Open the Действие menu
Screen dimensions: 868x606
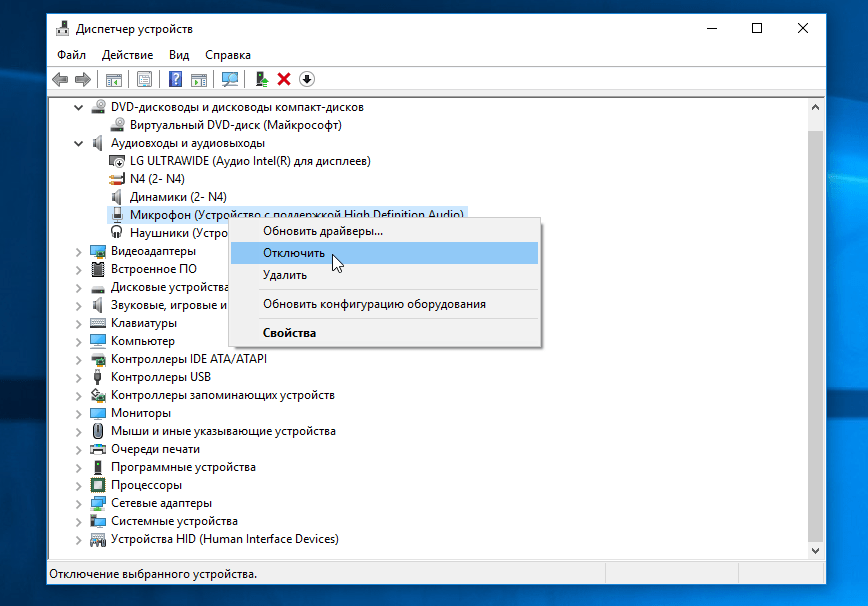coord(127,55)
